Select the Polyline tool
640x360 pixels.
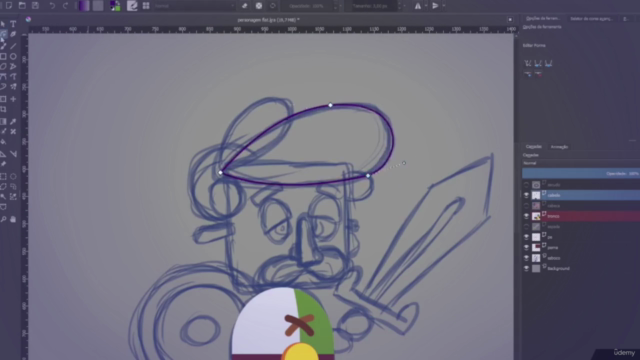pyautogui.click(x=13, y=66)
